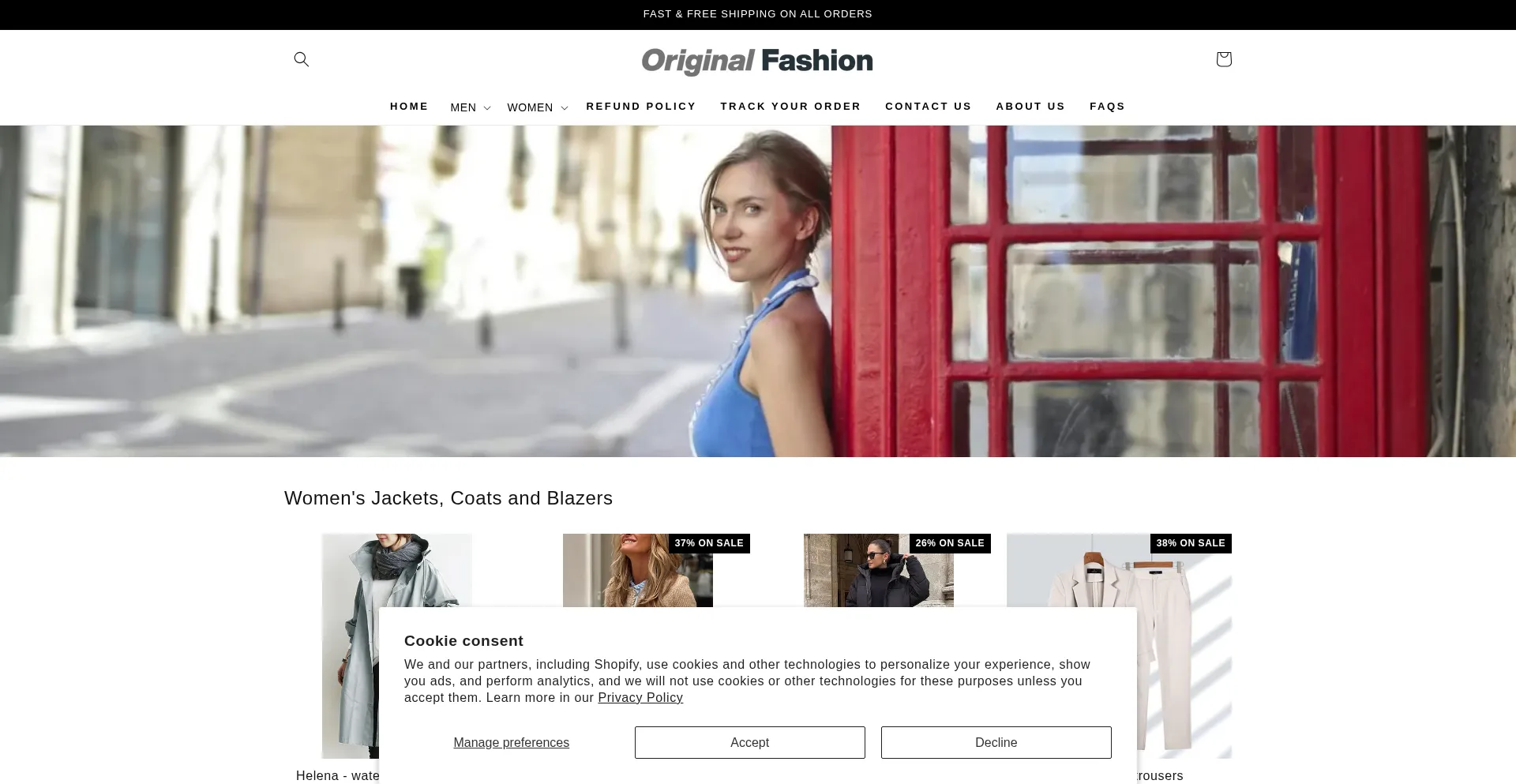Image resolution: width=1516 pixels, height=784 pixels.
Task: Open FAQS page
Action: tap(1107, 107)
